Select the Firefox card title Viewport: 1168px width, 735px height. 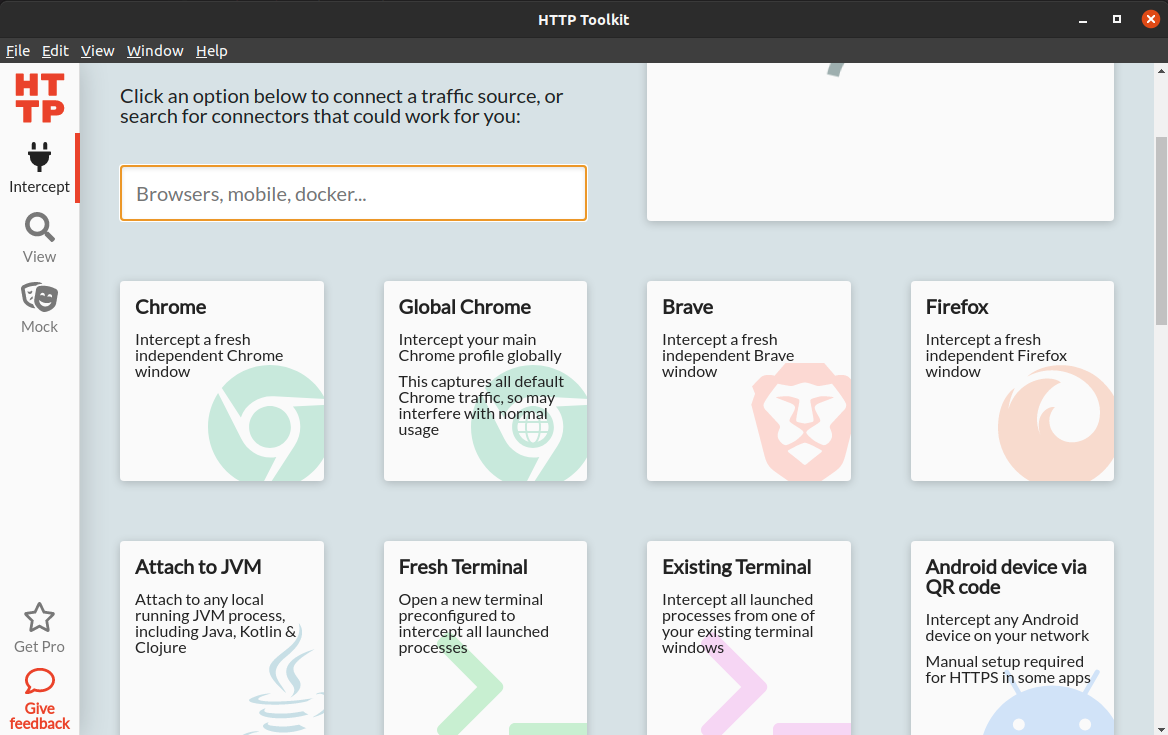point(956,307)
